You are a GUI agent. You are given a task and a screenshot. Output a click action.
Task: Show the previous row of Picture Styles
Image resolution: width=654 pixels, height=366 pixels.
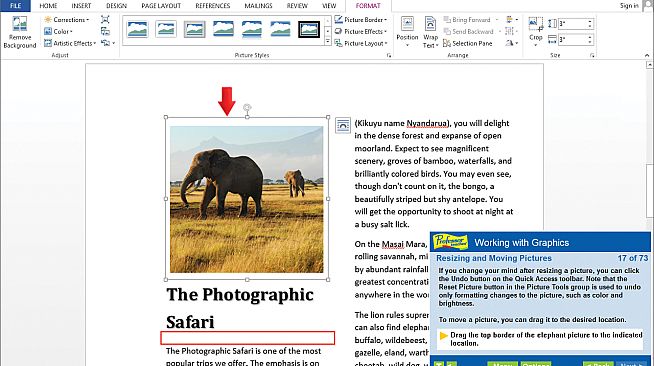(328, 21)
